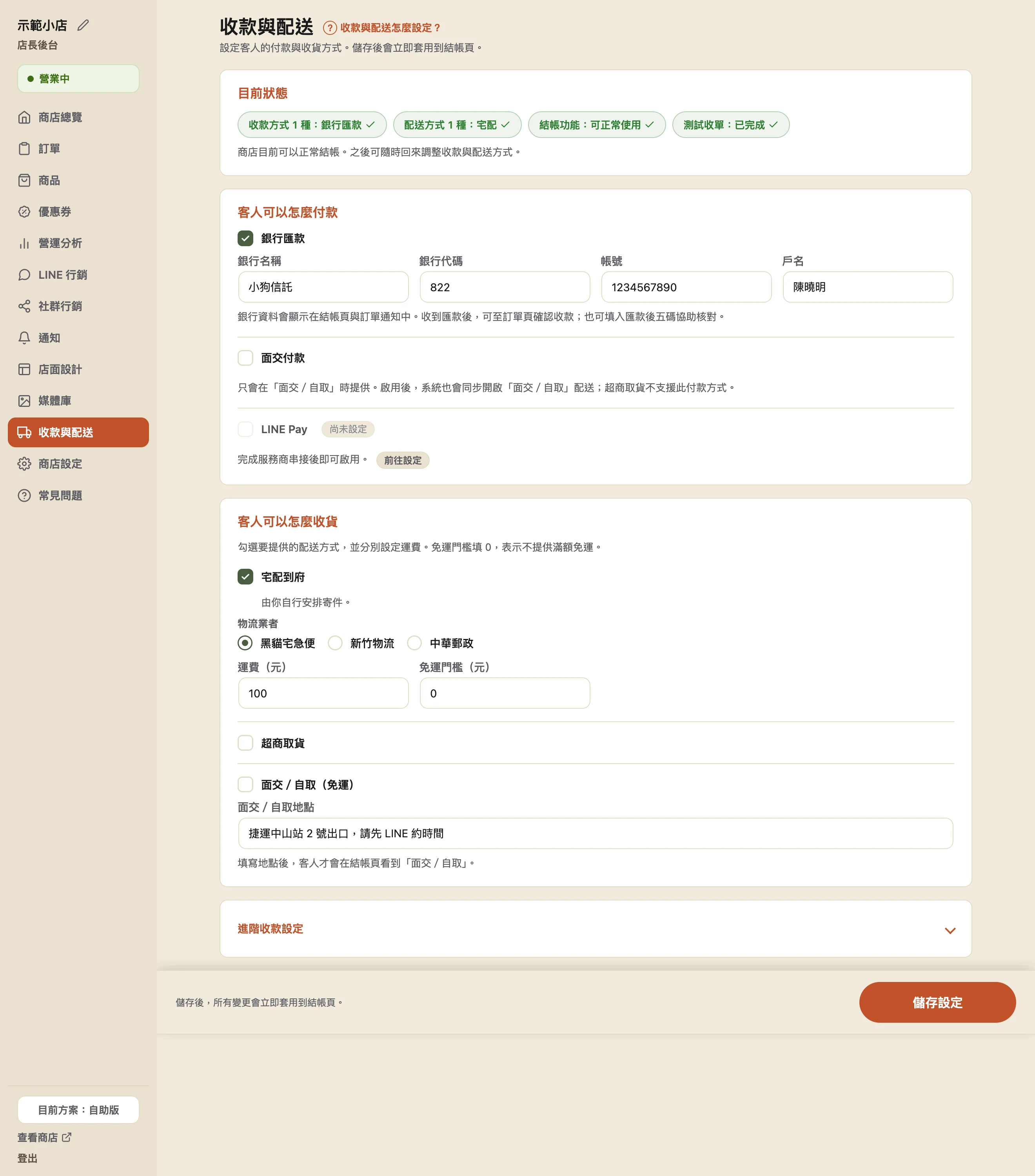Click the 帳號 input with 1234567890
This screenshot has height=1176, width=1035.
point(686,287)
